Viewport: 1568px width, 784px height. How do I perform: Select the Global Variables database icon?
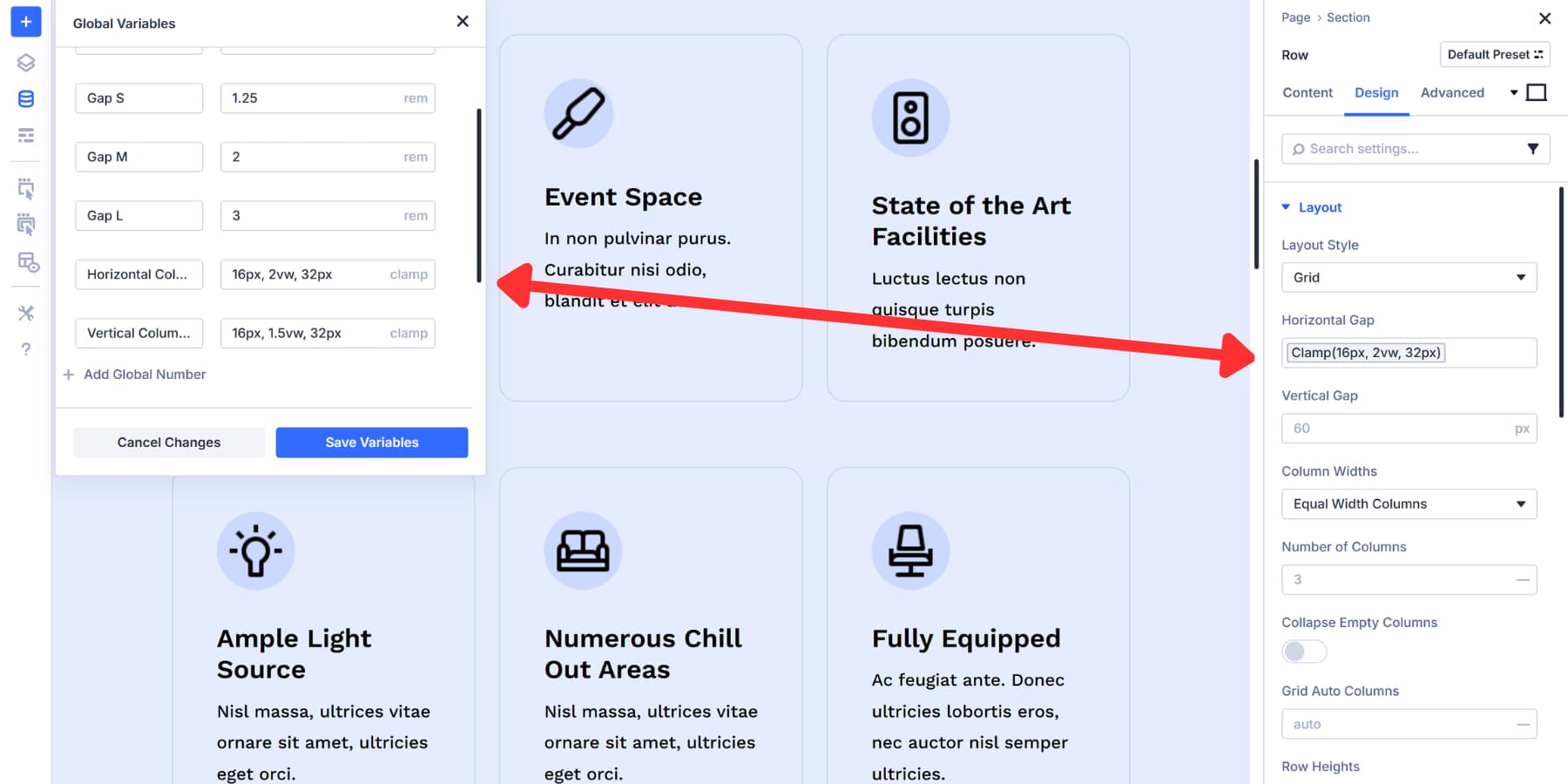[x=25, y=98]
